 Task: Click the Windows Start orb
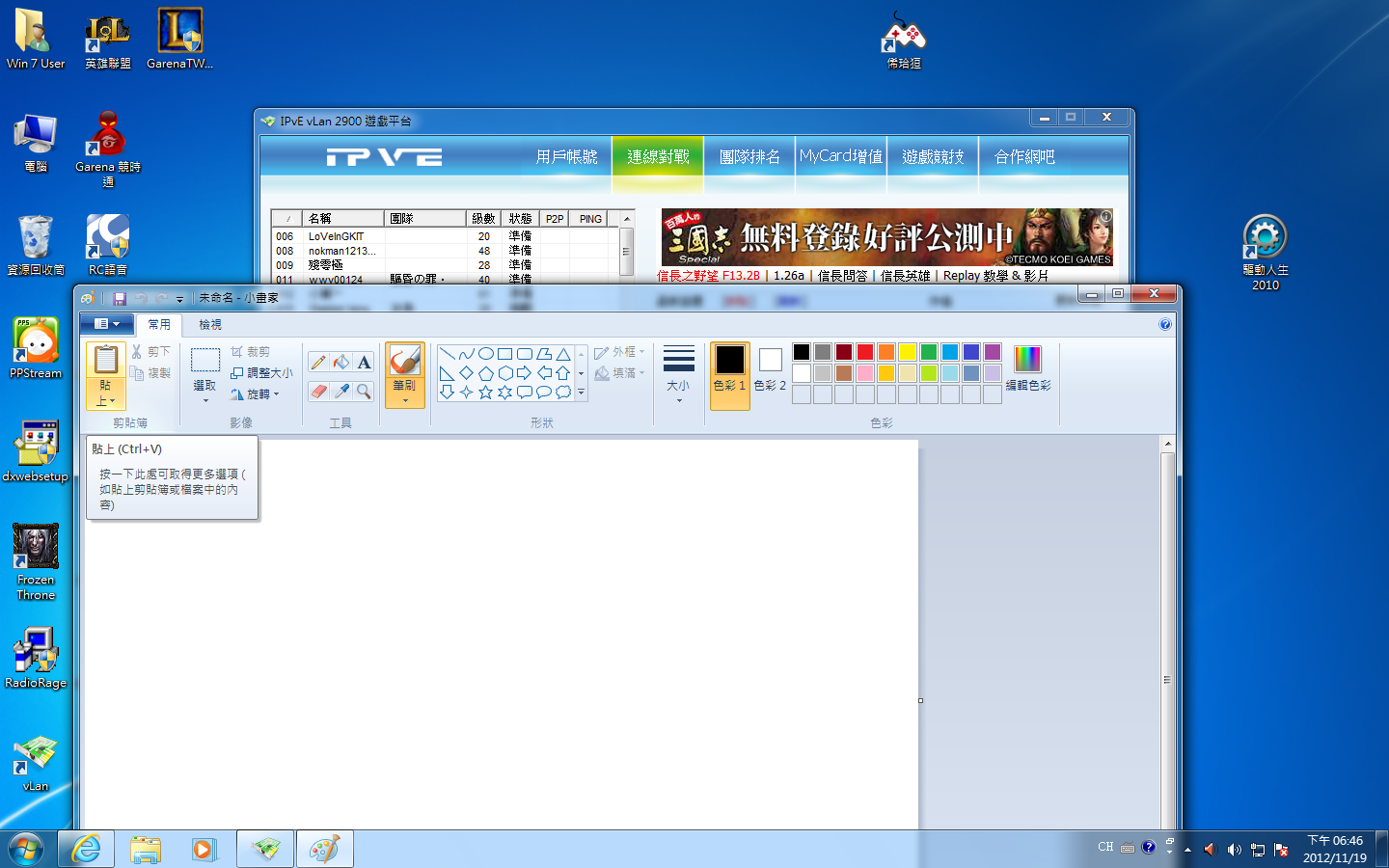pos(26,850)
